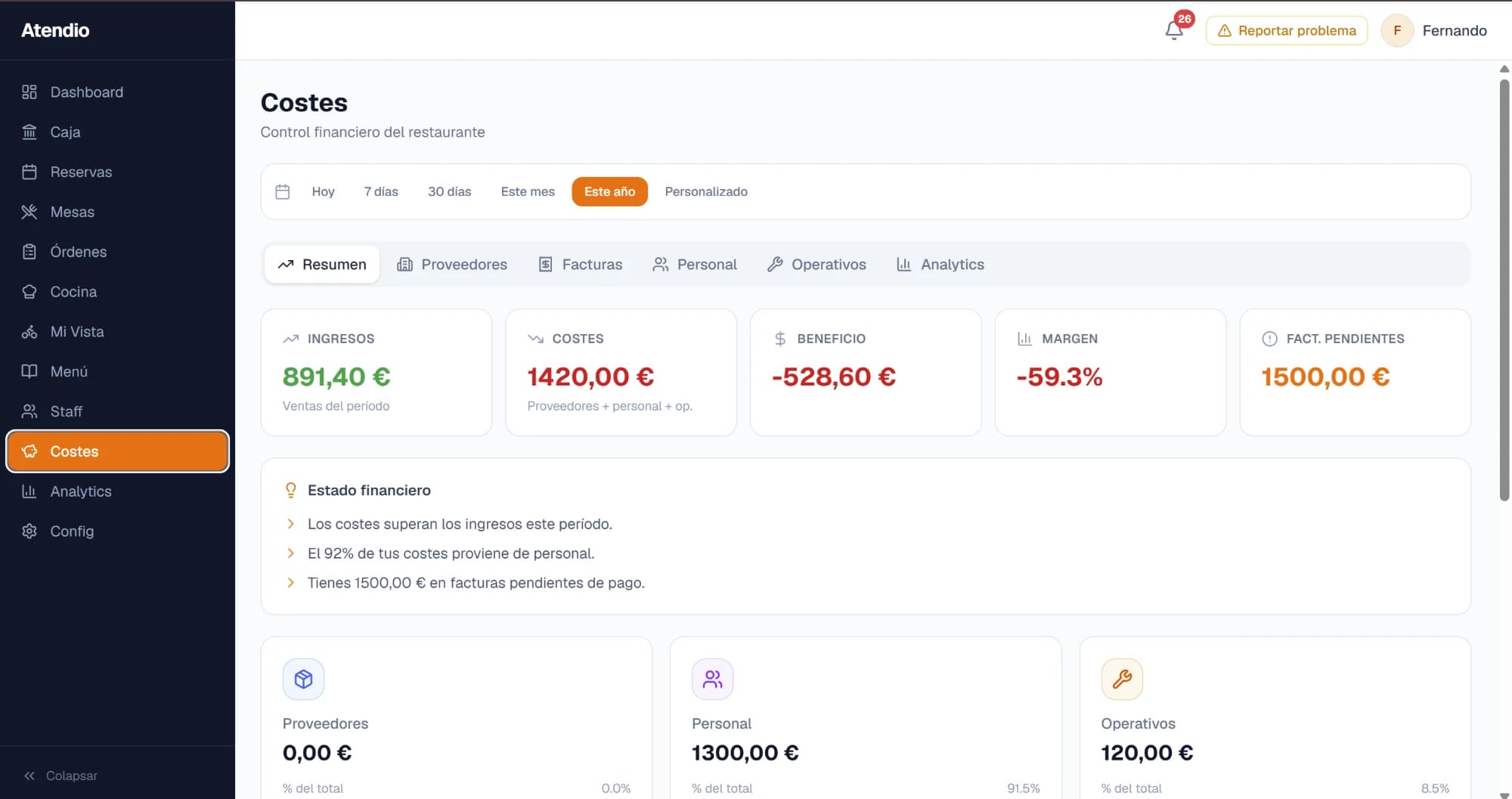Select the 30 días period filter
1512x799 pixels.
coord(450,192)
